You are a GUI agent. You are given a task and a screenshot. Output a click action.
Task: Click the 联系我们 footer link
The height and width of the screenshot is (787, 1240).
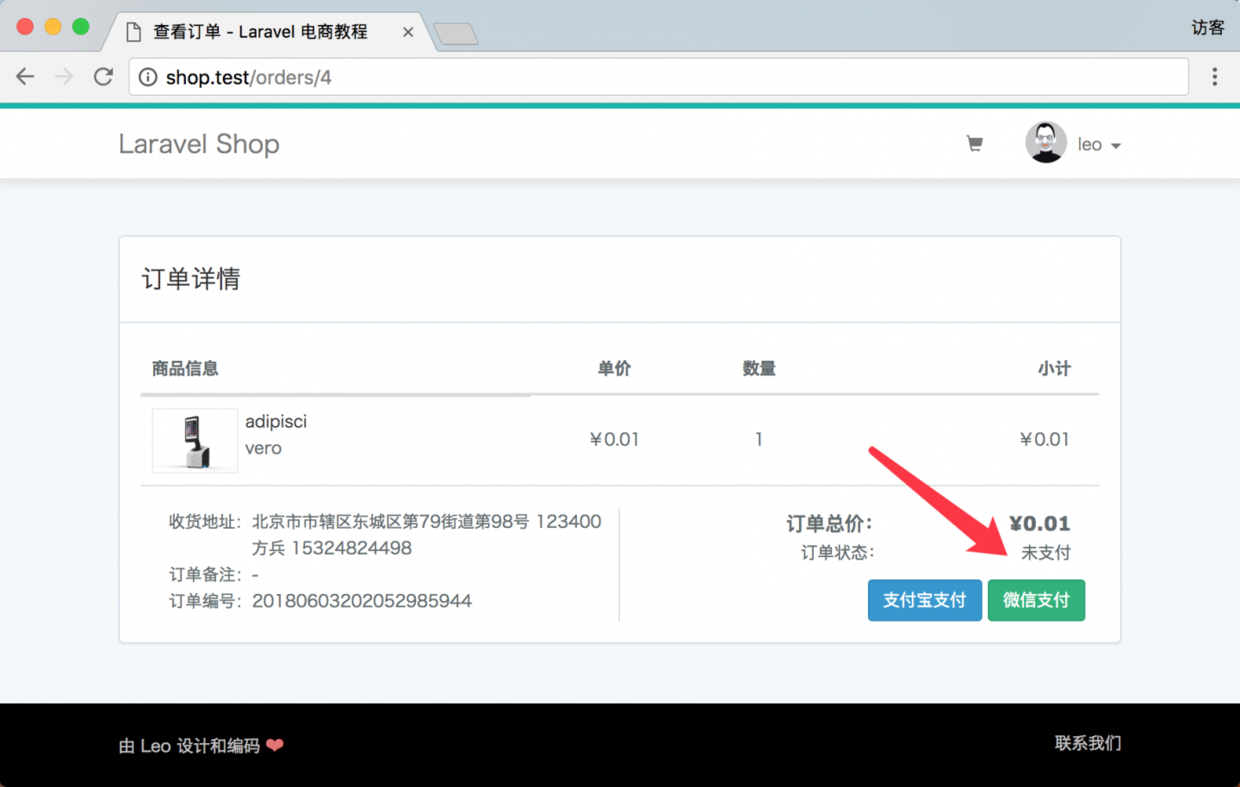(x=1088, y=743)
